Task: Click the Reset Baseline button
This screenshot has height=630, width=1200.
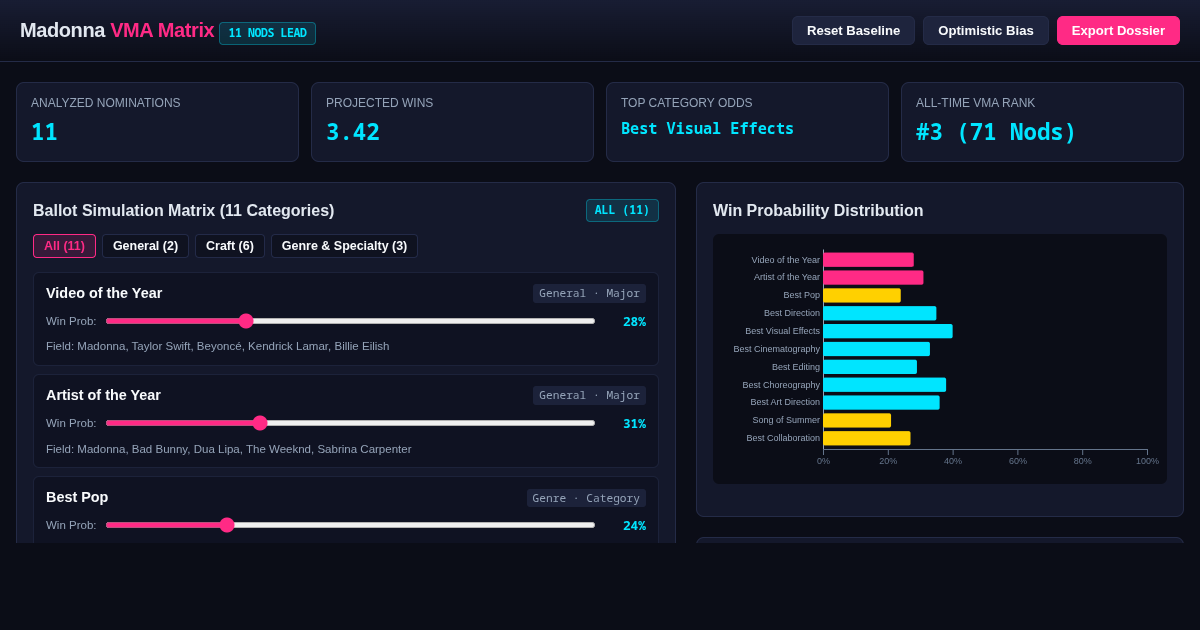Action: 853,30
